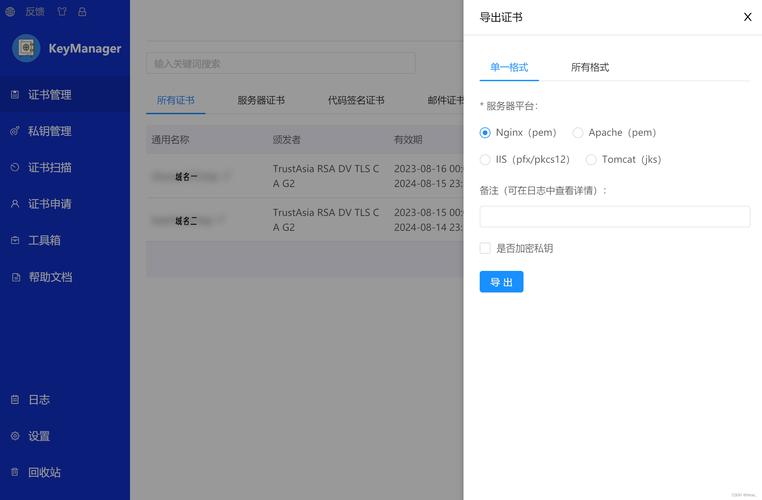This screenshot has width=762, height=500.
Task: Click the 2023-08-15 validity date cell
Action: 428,220
